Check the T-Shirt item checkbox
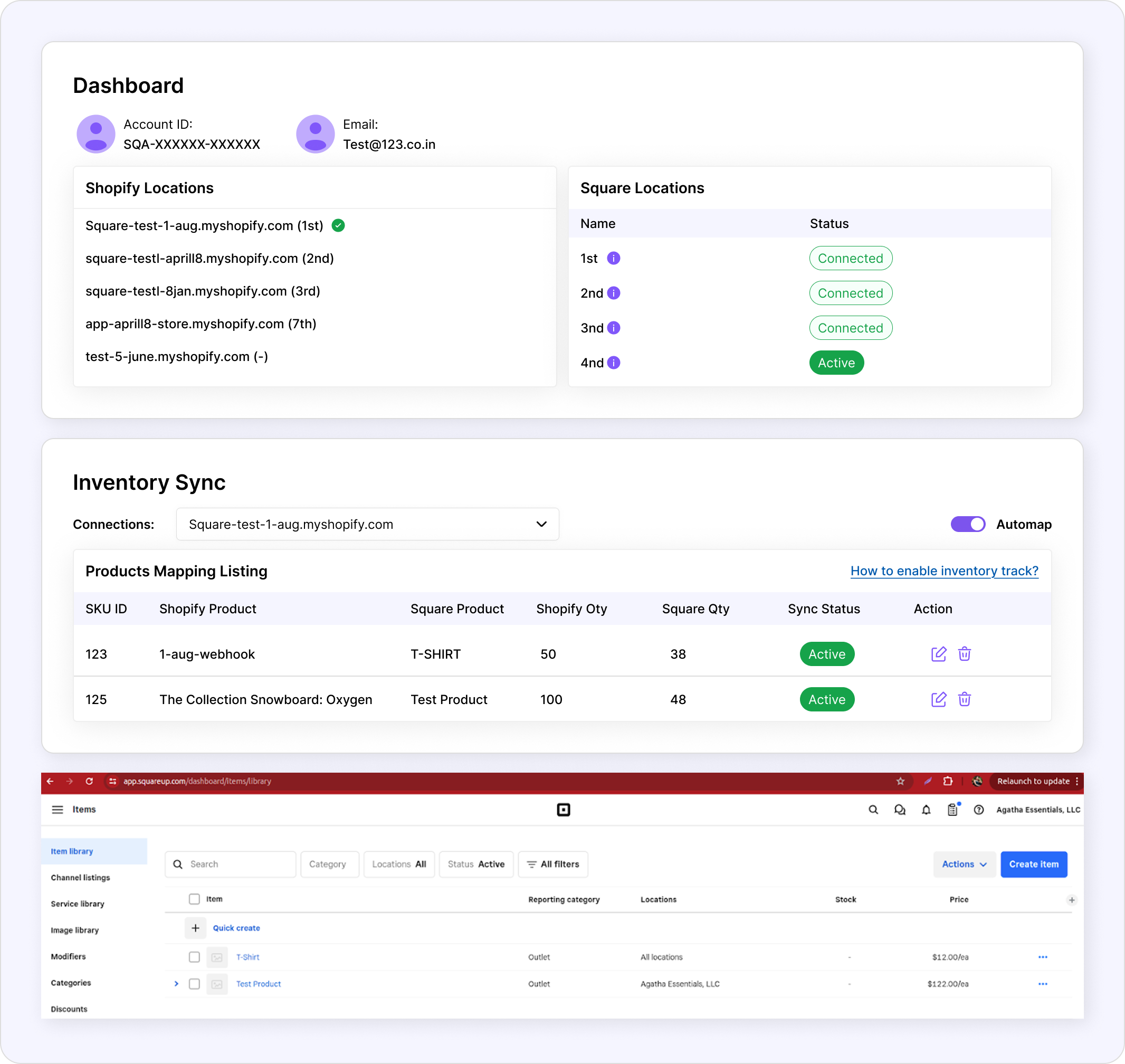Viewport: 1125px width, 1064px height. coord(195,957)
